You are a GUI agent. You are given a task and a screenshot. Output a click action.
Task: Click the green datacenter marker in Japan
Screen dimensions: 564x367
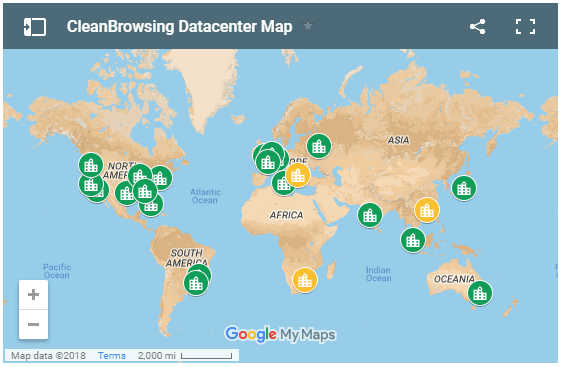(x=464, y=188)
